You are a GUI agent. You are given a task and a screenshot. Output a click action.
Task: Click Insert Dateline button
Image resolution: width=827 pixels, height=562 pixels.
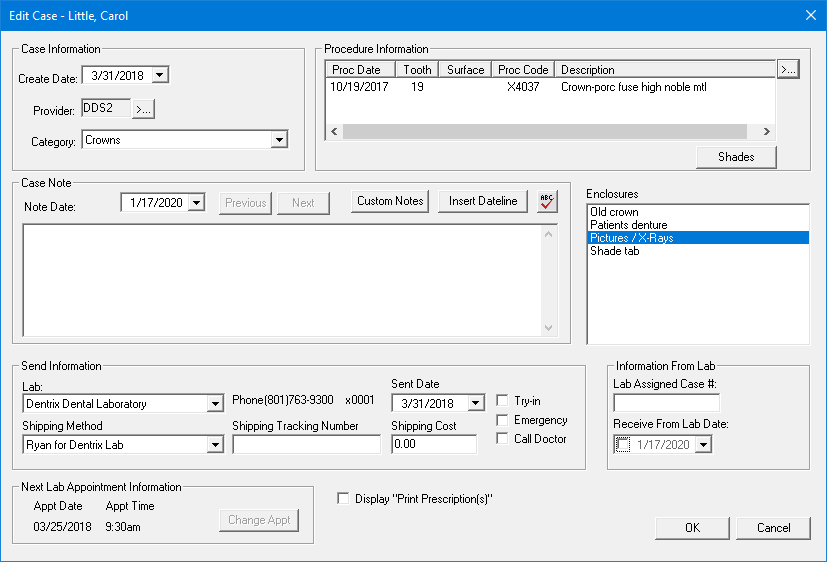click(x=483, y=201)
